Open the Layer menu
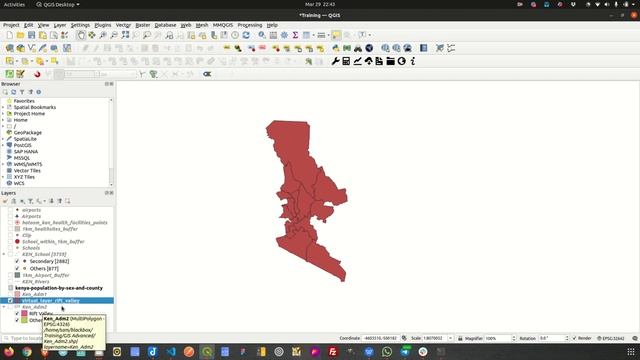Image resolution: width=640 pixels, height=360 pixels. pos(60,25)
